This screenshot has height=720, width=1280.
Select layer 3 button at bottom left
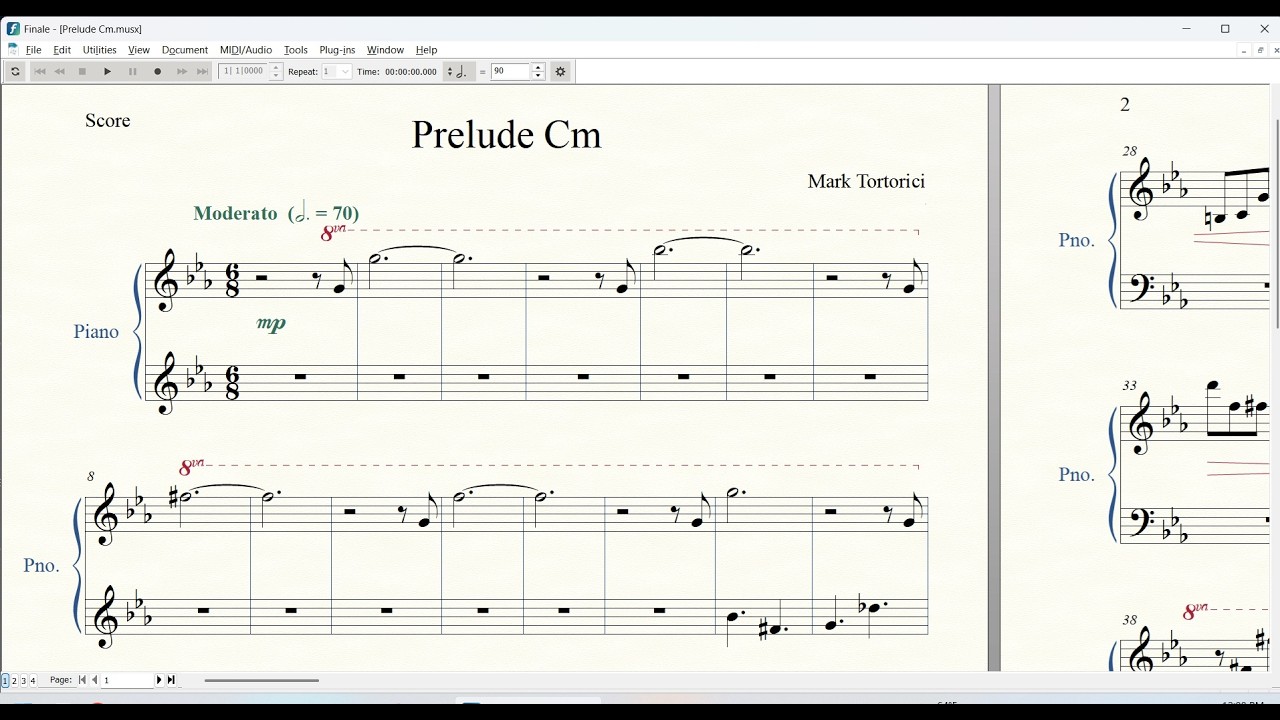coord(24,681)
